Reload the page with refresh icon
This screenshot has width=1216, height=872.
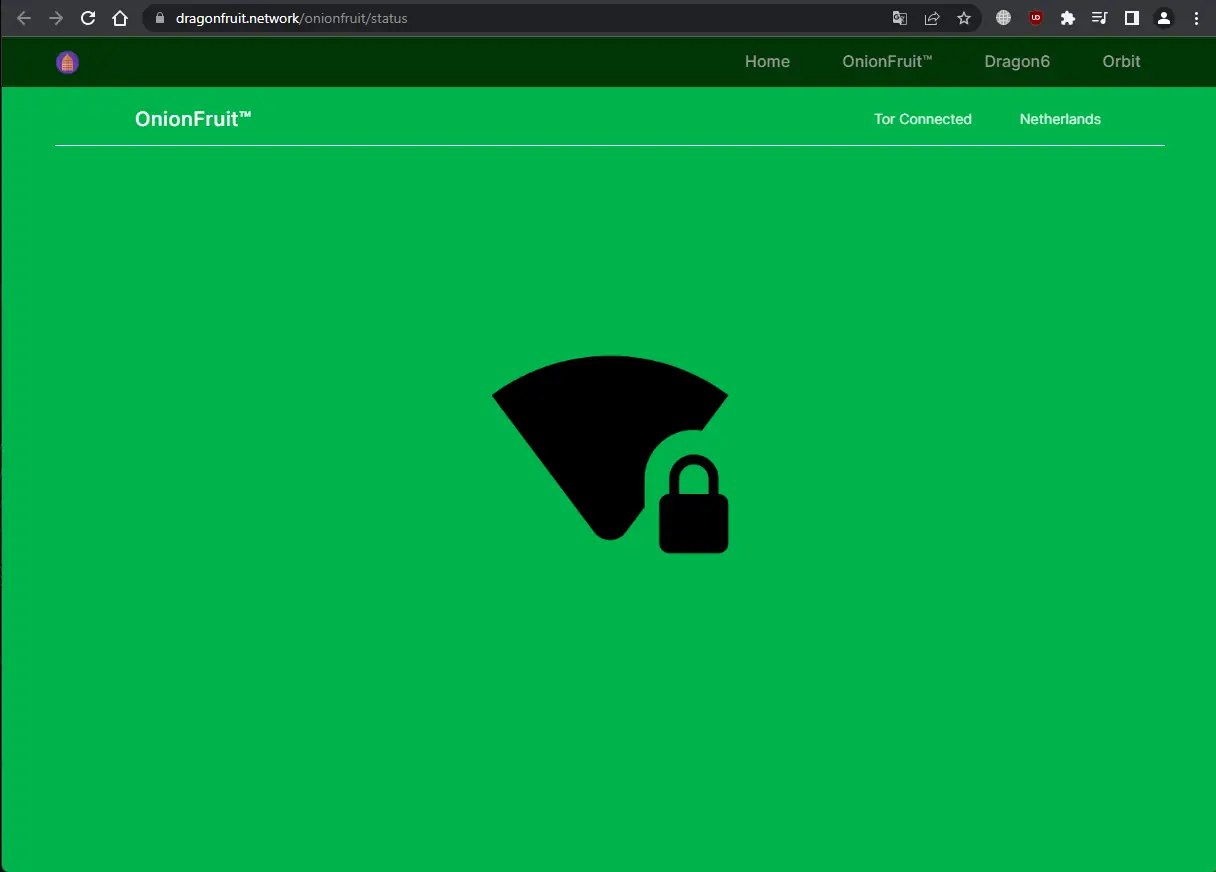tap(88, 18)
